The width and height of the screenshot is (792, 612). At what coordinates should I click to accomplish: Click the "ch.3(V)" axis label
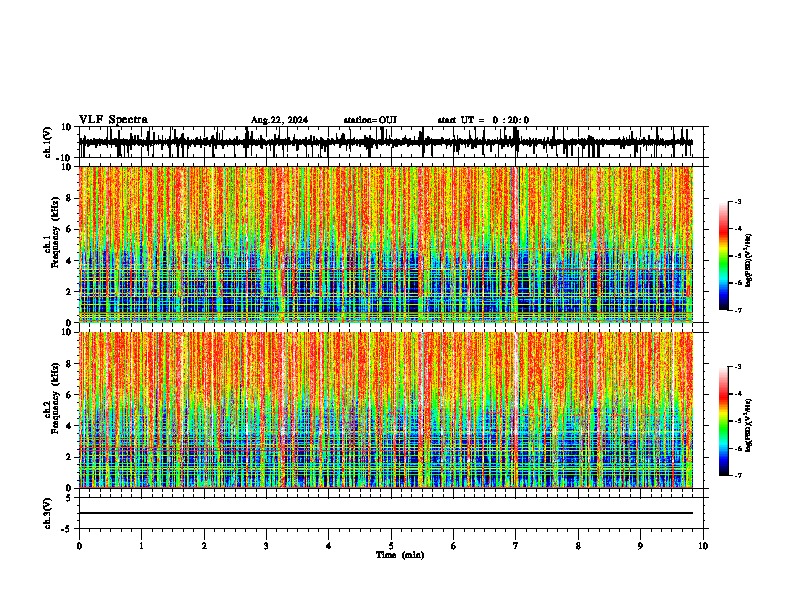click(48, 513)
